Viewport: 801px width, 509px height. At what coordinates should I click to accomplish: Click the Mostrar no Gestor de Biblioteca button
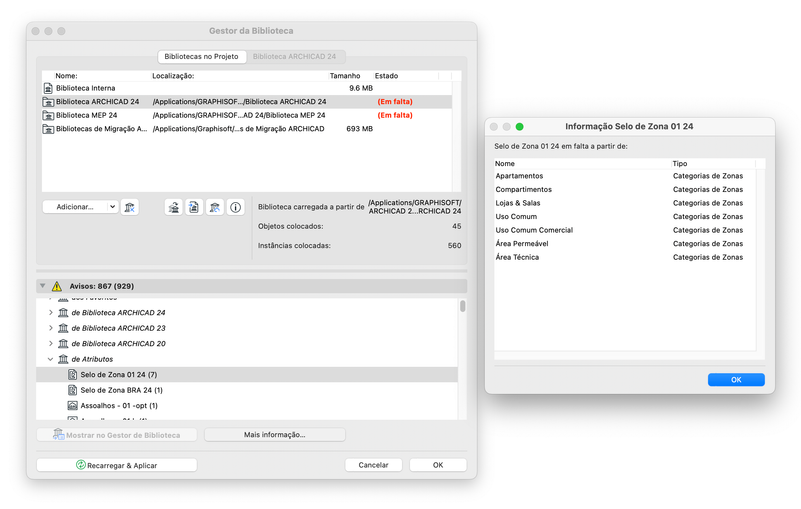click(x=117, y=435)
